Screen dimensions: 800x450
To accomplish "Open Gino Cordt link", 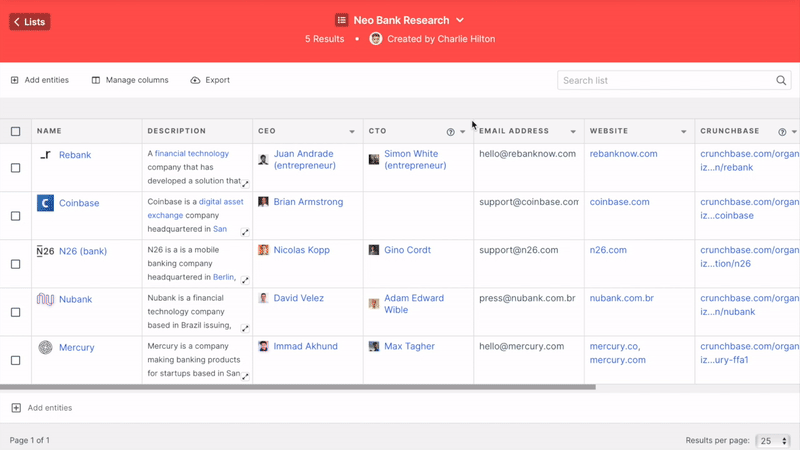I will [x=407, y=250].
